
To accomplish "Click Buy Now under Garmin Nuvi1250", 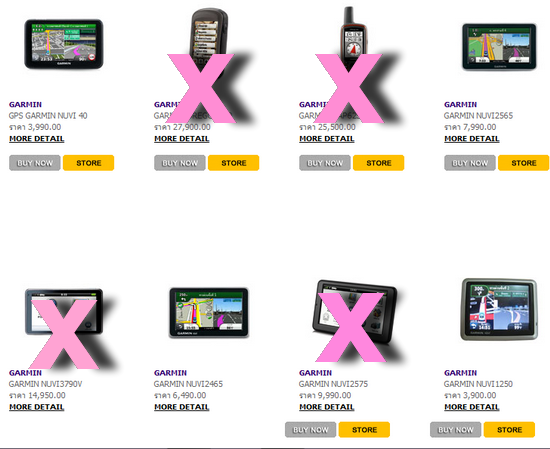I will [x=456, y=430].
